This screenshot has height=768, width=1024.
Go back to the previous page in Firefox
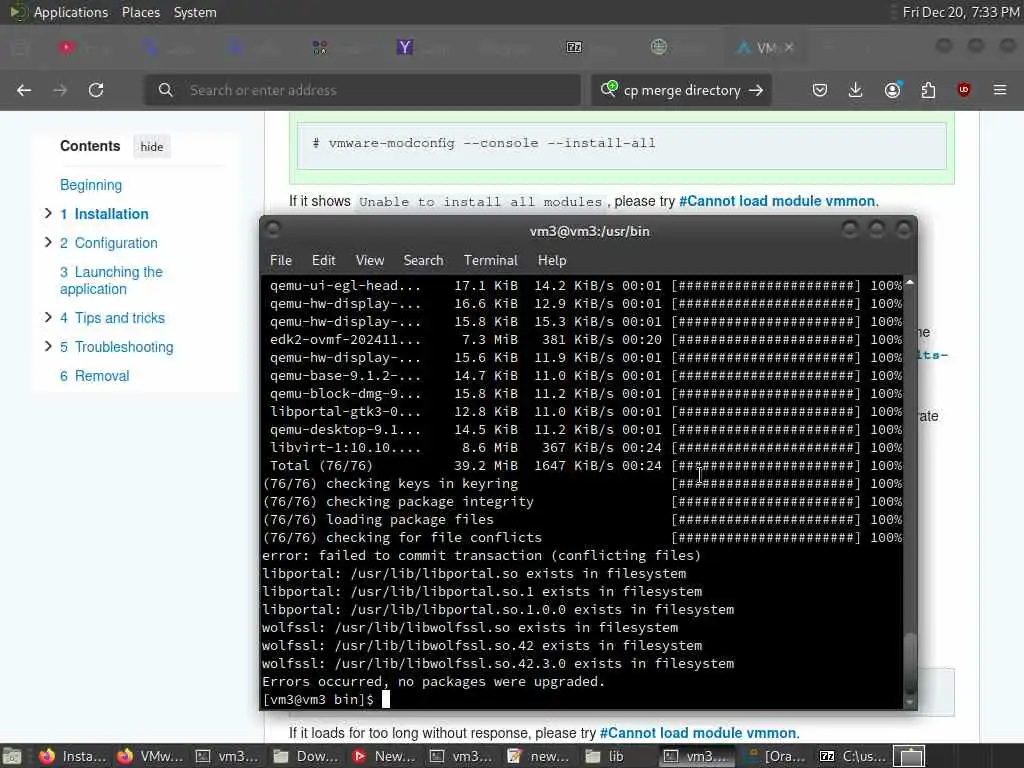point(24,90)
